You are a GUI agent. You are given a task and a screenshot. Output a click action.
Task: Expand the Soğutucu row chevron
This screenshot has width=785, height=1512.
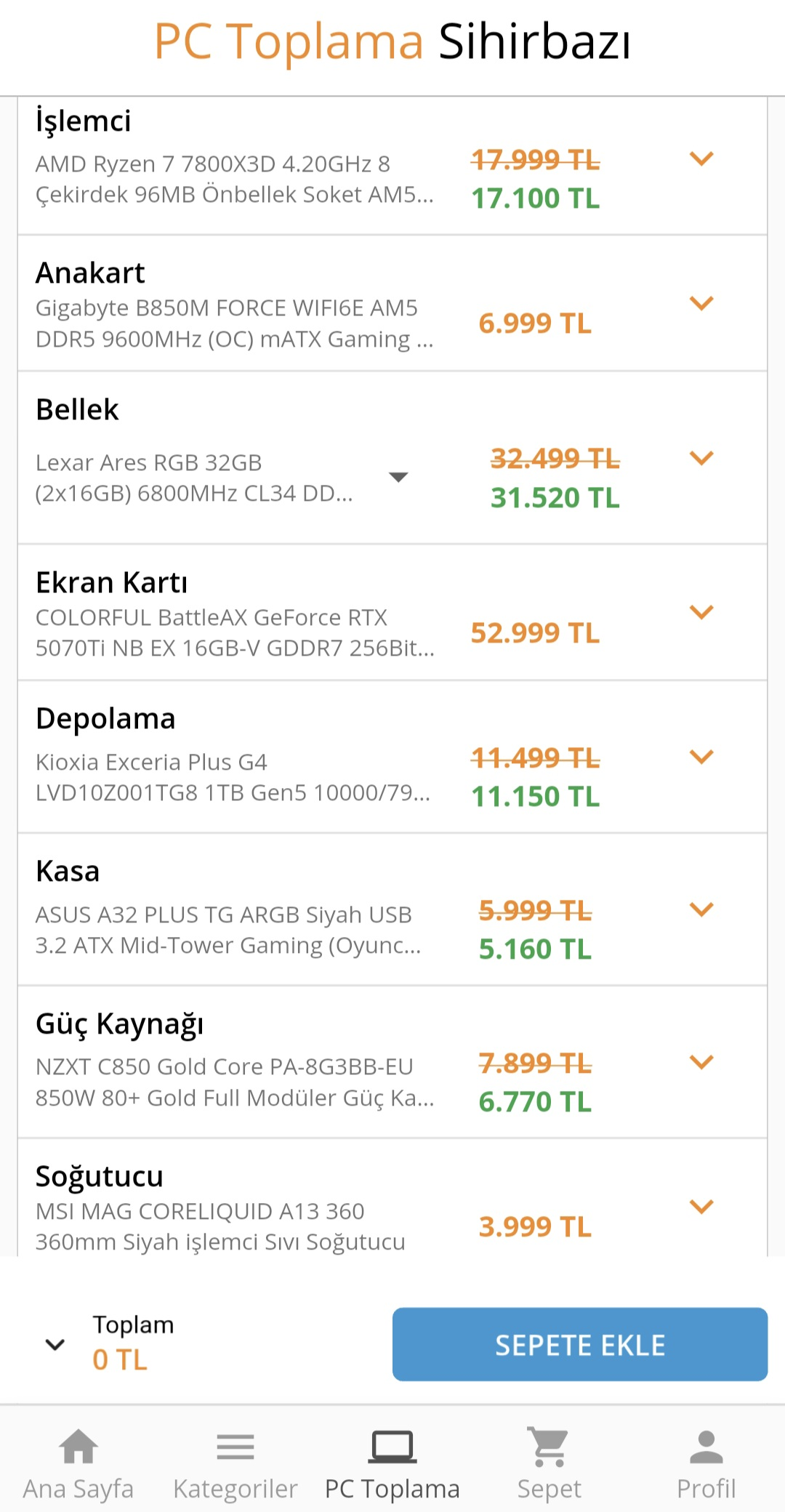[x=701, y=1207]
